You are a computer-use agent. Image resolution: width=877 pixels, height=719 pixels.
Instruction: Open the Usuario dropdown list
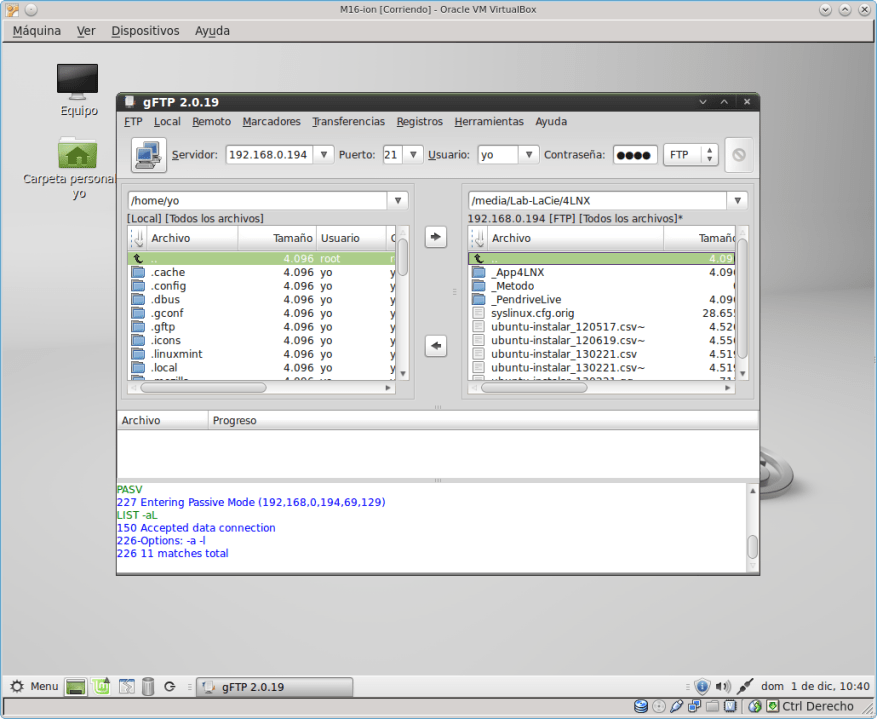click(529, 155)
